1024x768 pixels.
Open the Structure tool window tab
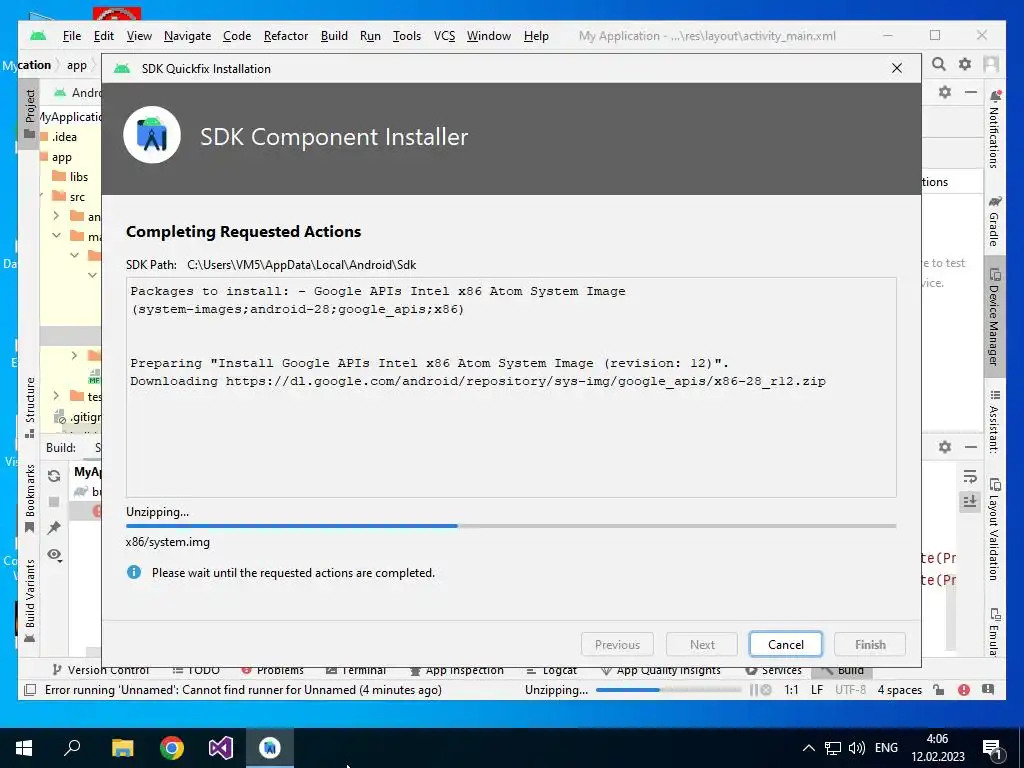(29, 407)
